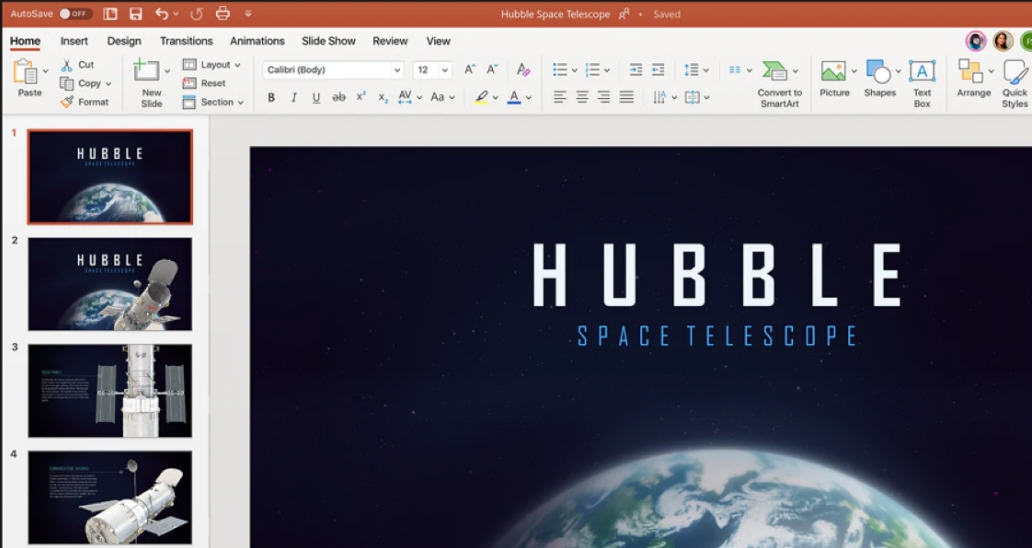Click the Copy button
Image resolution: width=1032 pixels, height=548 pixels.
tap(80, 84)
